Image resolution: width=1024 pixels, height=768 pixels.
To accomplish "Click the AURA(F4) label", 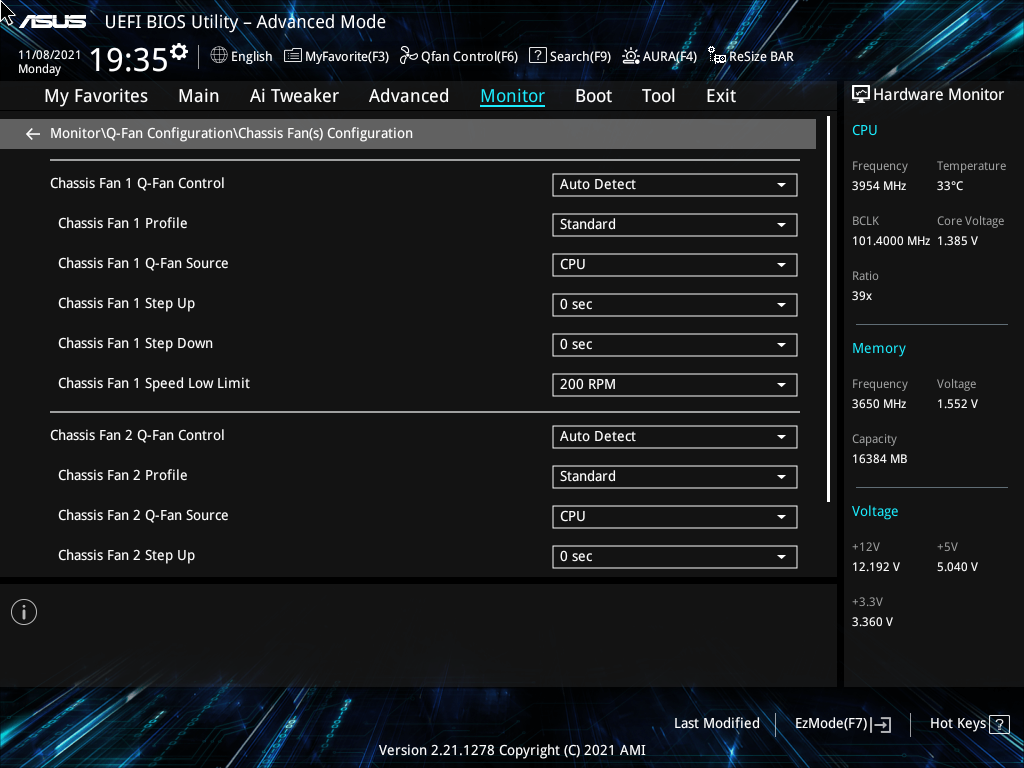I will pyautogui.click(x=669, y=57).
